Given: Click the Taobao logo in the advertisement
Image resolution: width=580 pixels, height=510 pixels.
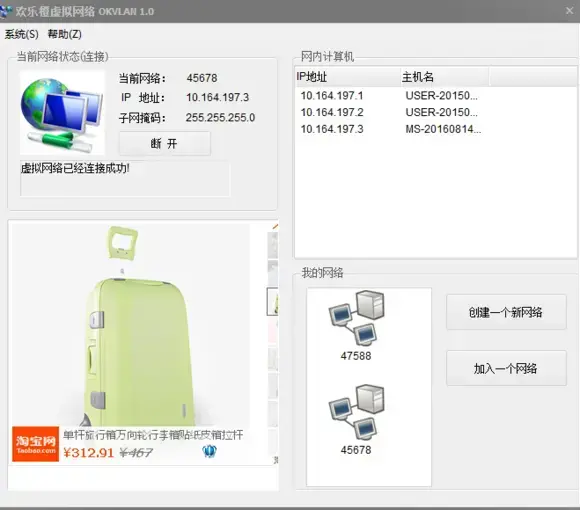Looking at the screenshot, I should click(x=36, y=444).
